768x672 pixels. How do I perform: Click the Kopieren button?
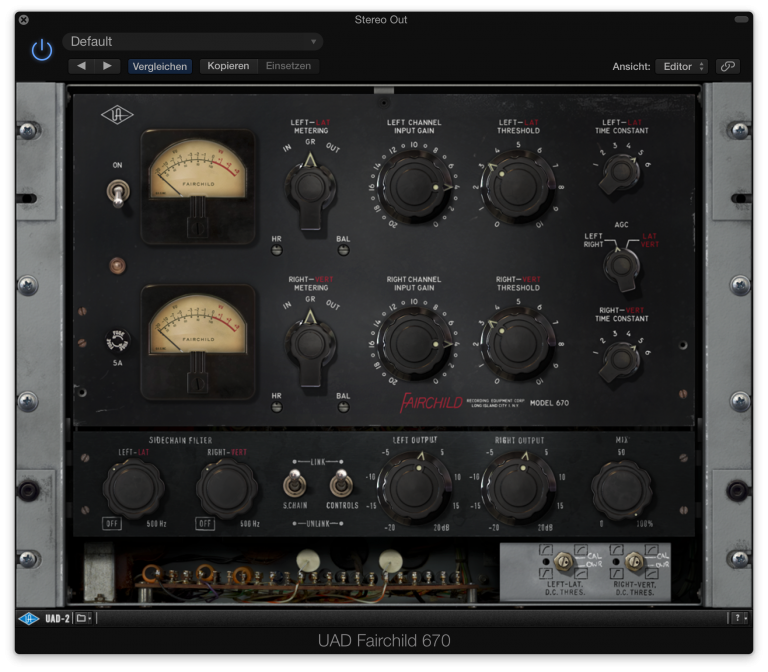point(228,66)
